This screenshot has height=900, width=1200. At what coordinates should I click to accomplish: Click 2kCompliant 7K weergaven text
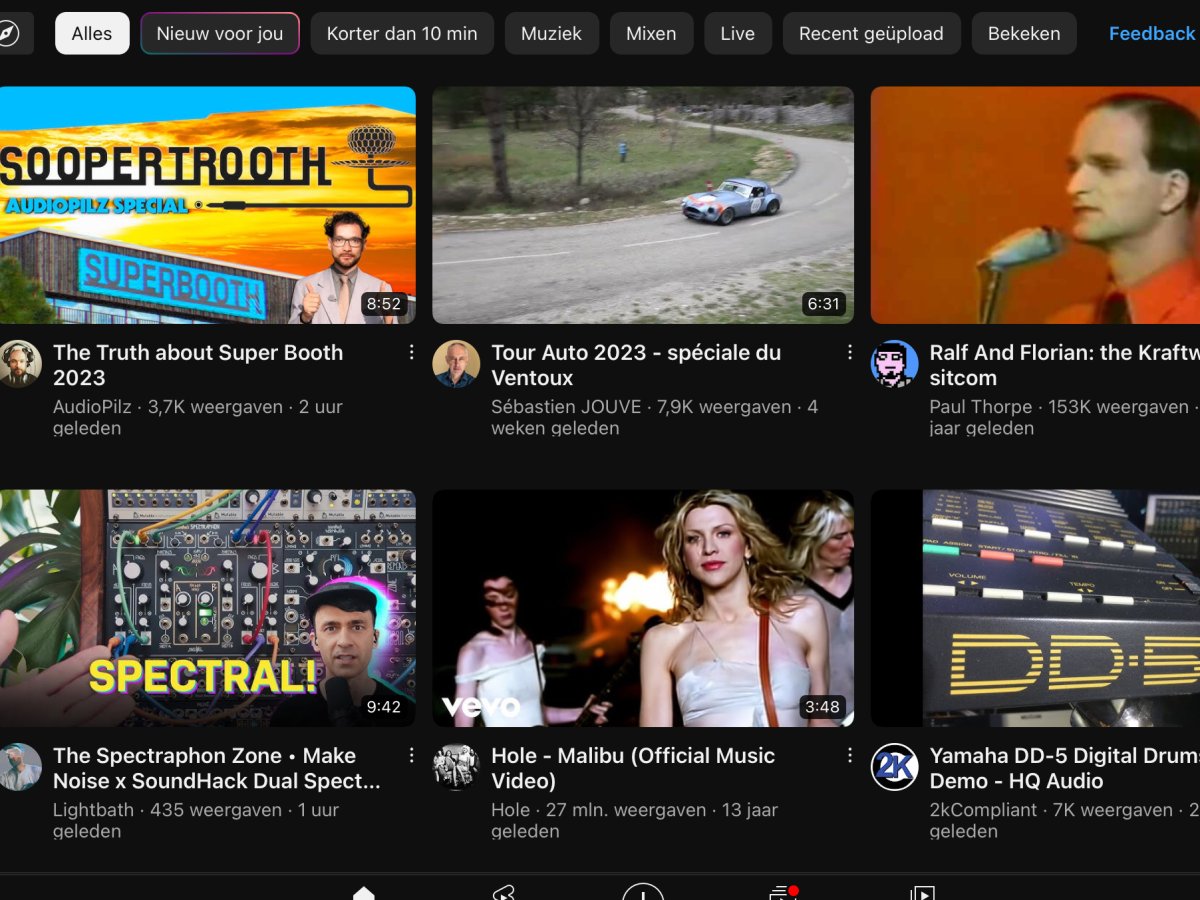1064,821
